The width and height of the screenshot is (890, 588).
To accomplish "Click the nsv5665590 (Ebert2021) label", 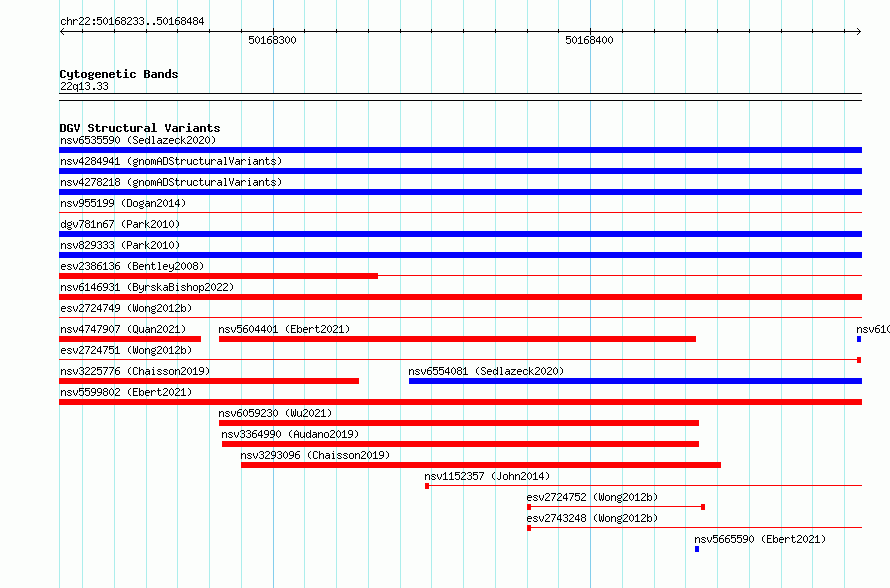I will (x=760, y=539).
